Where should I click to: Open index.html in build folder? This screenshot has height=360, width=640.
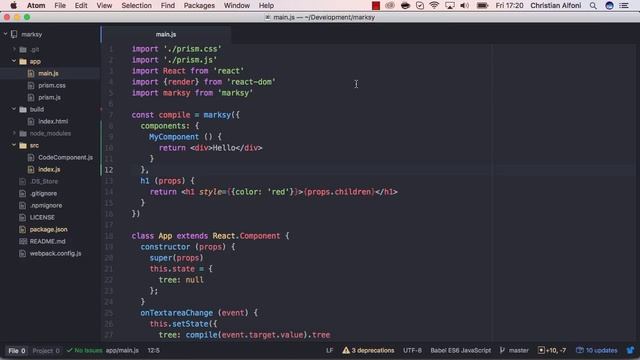coord(53,121)
